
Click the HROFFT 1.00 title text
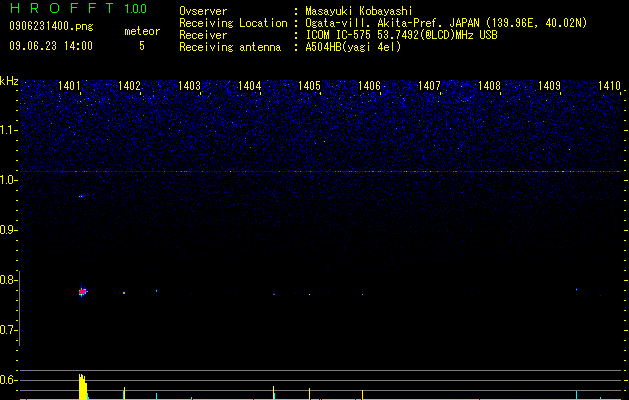(78, 8)
